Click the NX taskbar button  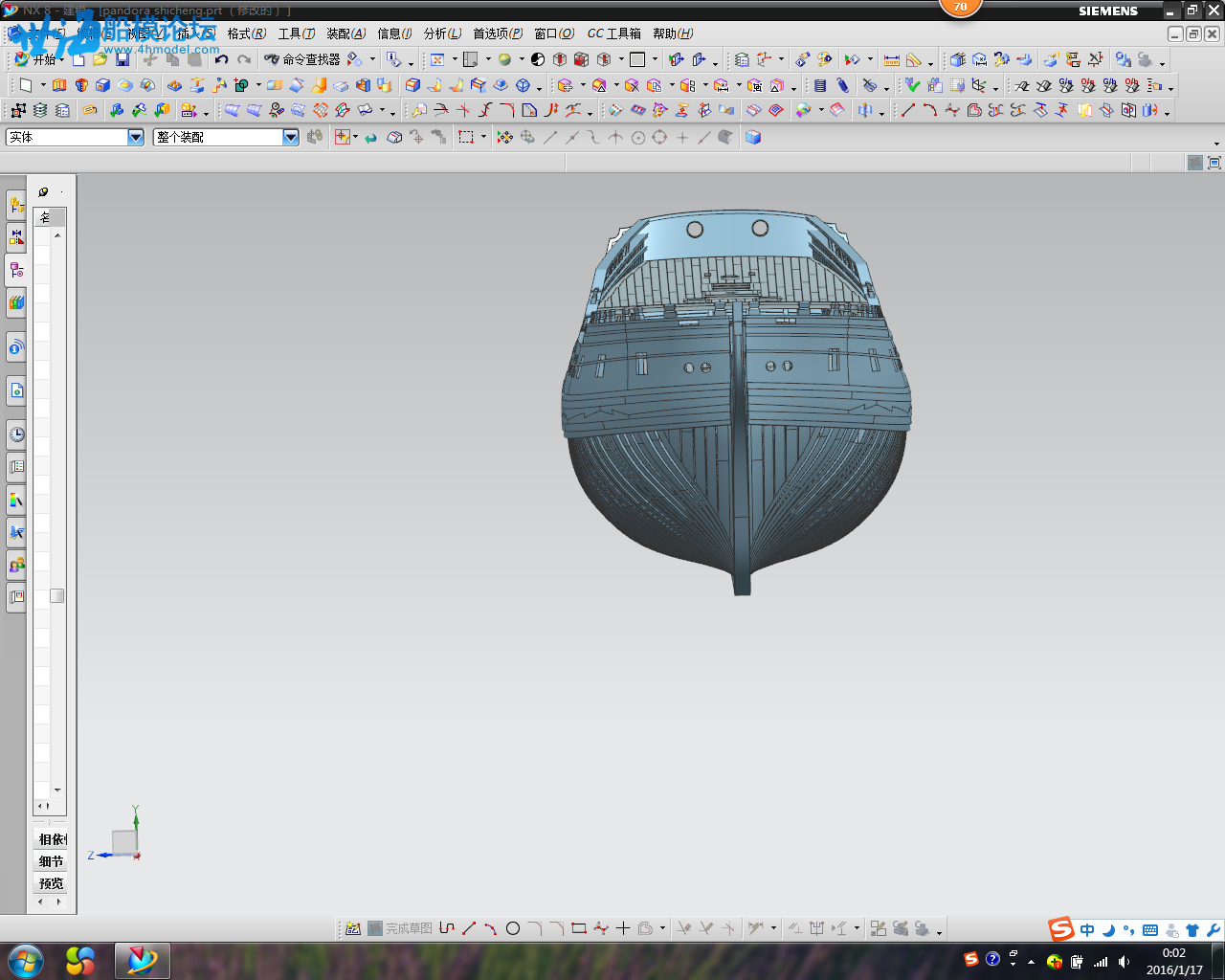click(x=142, y=960)
